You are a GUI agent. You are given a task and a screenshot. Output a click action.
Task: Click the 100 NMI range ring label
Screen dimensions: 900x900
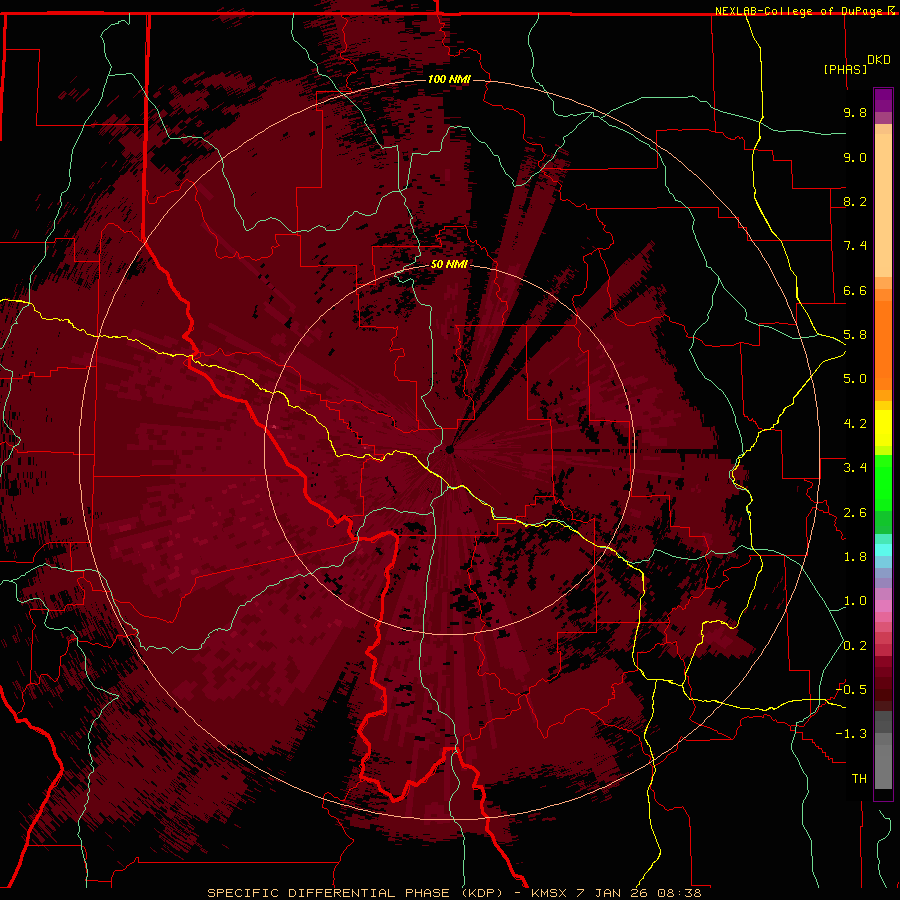[x=449, y=79]
